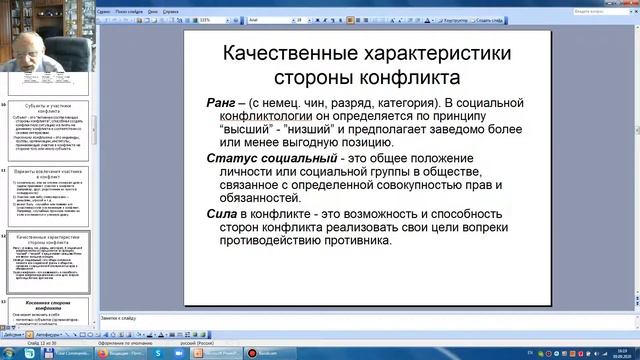The height and width of the screenshot is (360, 640).
Task: Click Decrease Font Size icon
Action: click(400, 20)
